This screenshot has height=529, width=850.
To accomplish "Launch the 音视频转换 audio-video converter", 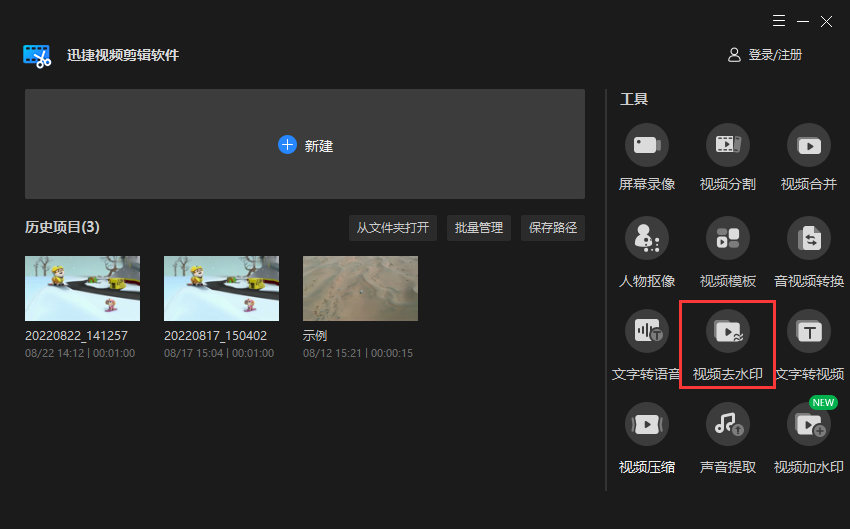I will click(x=808, y=239).
